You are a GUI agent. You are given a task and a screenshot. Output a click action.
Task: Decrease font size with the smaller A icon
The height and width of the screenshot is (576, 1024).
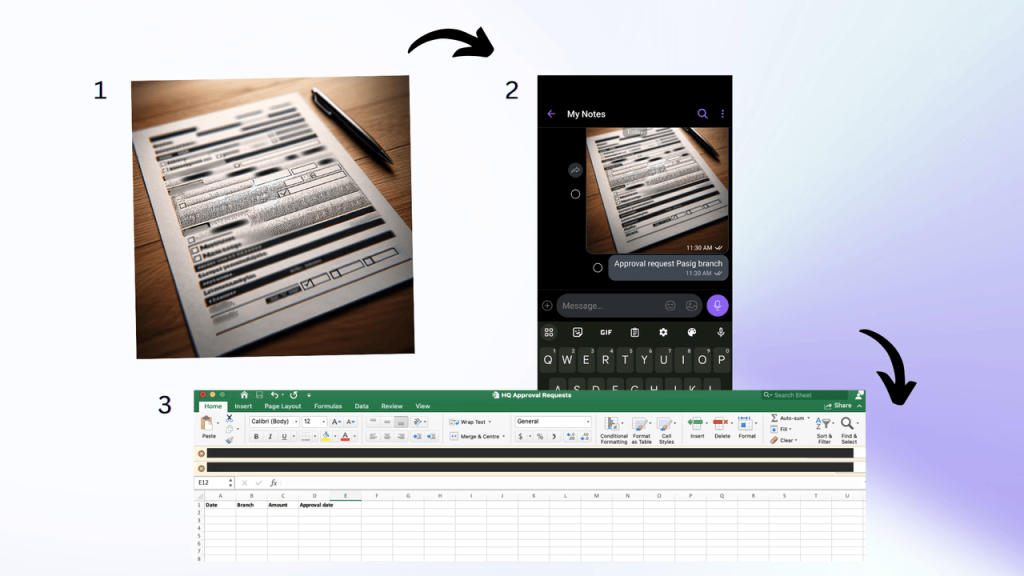pos(351,422)
